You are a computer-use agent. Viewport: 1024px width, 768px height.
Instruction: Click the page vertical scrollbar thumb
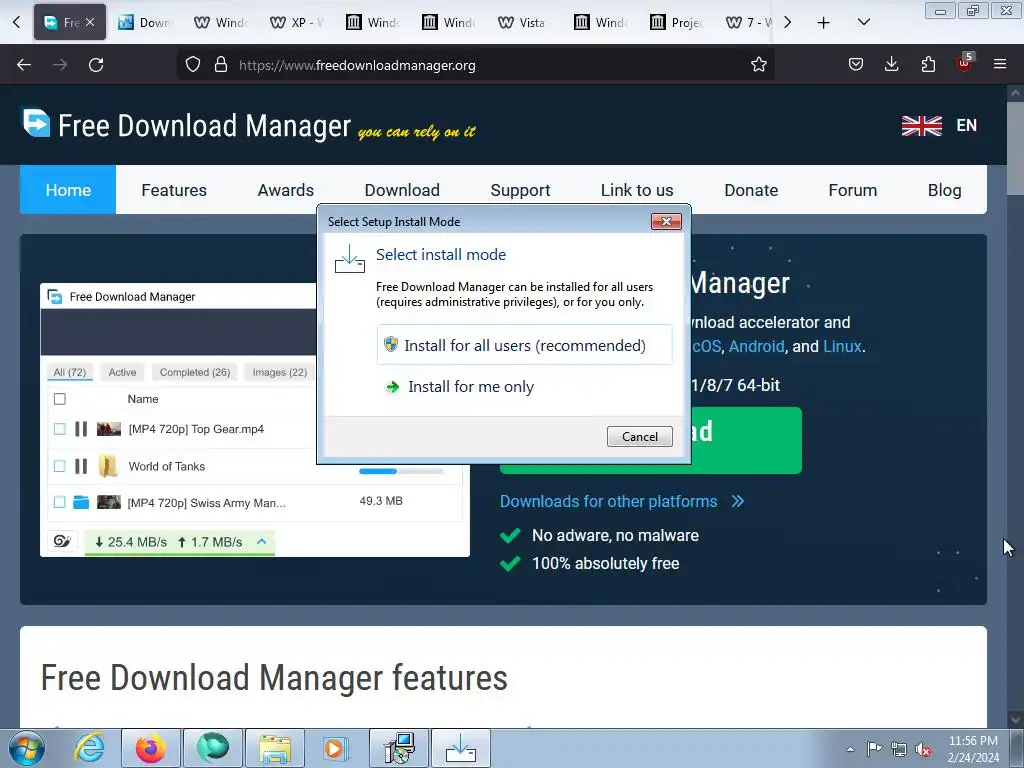1015,149
